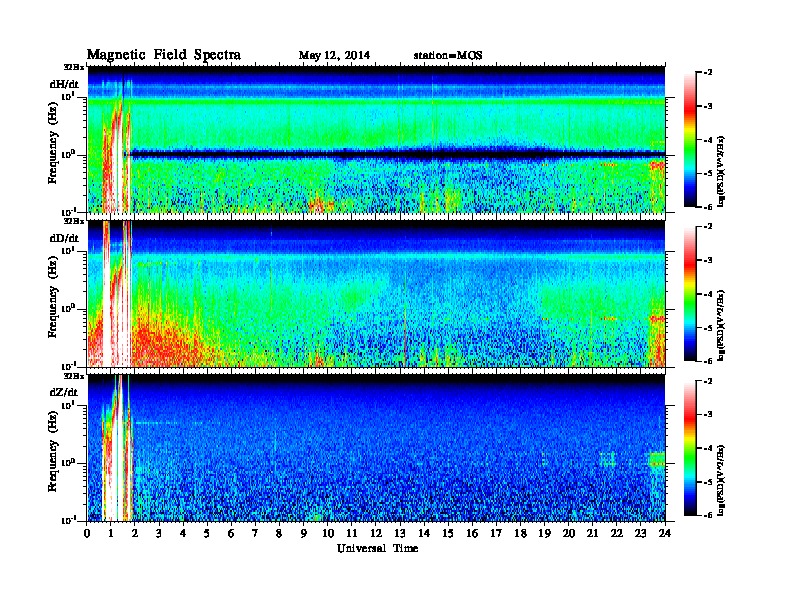This screenshot has height=612, width=792.
Task: Click hour 21 on the Universal Time axis
Action: tap(593, 533)
